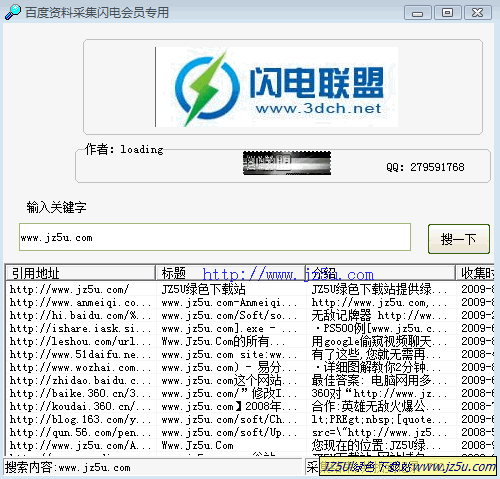Click the magnifier app icon in the title bar
This screenshot has width=500, height=479.
[x=13, y=12]
